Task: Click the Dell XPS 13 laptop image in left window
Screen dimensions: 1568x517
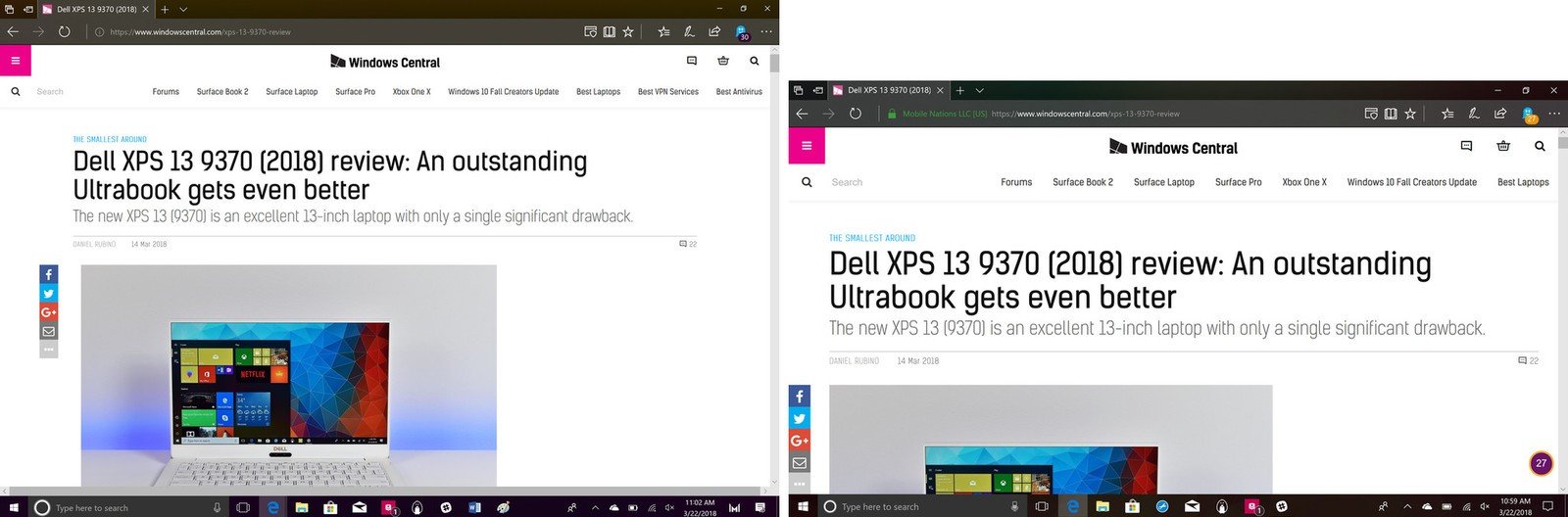Action: click(289, 376)
